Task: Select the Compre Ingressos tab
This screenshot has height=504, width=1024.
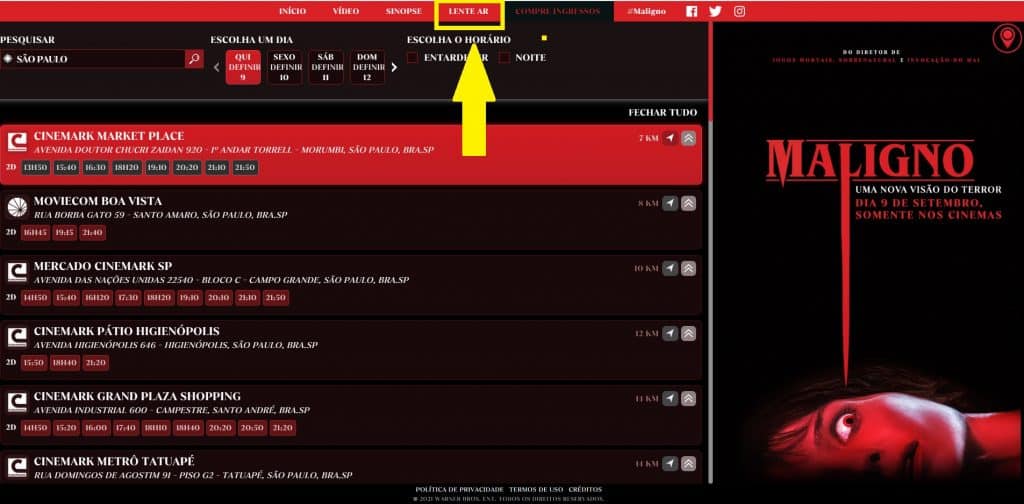Action: tap(557, 11)
